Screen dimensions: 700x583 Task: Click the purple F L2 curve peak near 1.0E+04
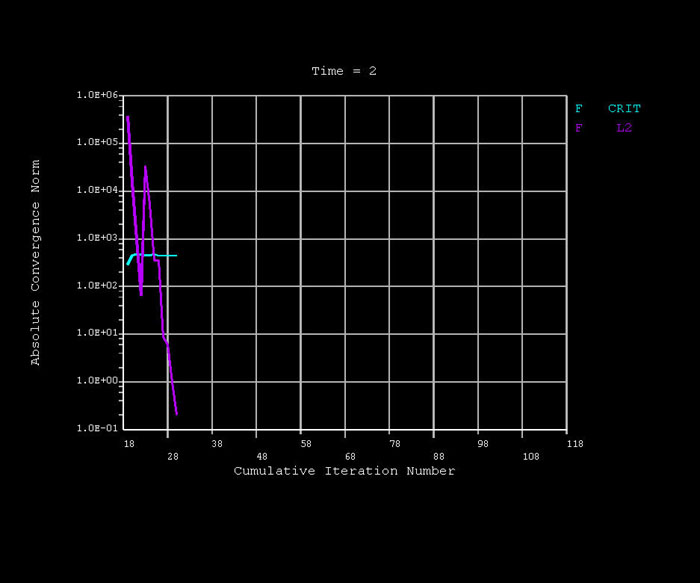click(x=146, y=168)
